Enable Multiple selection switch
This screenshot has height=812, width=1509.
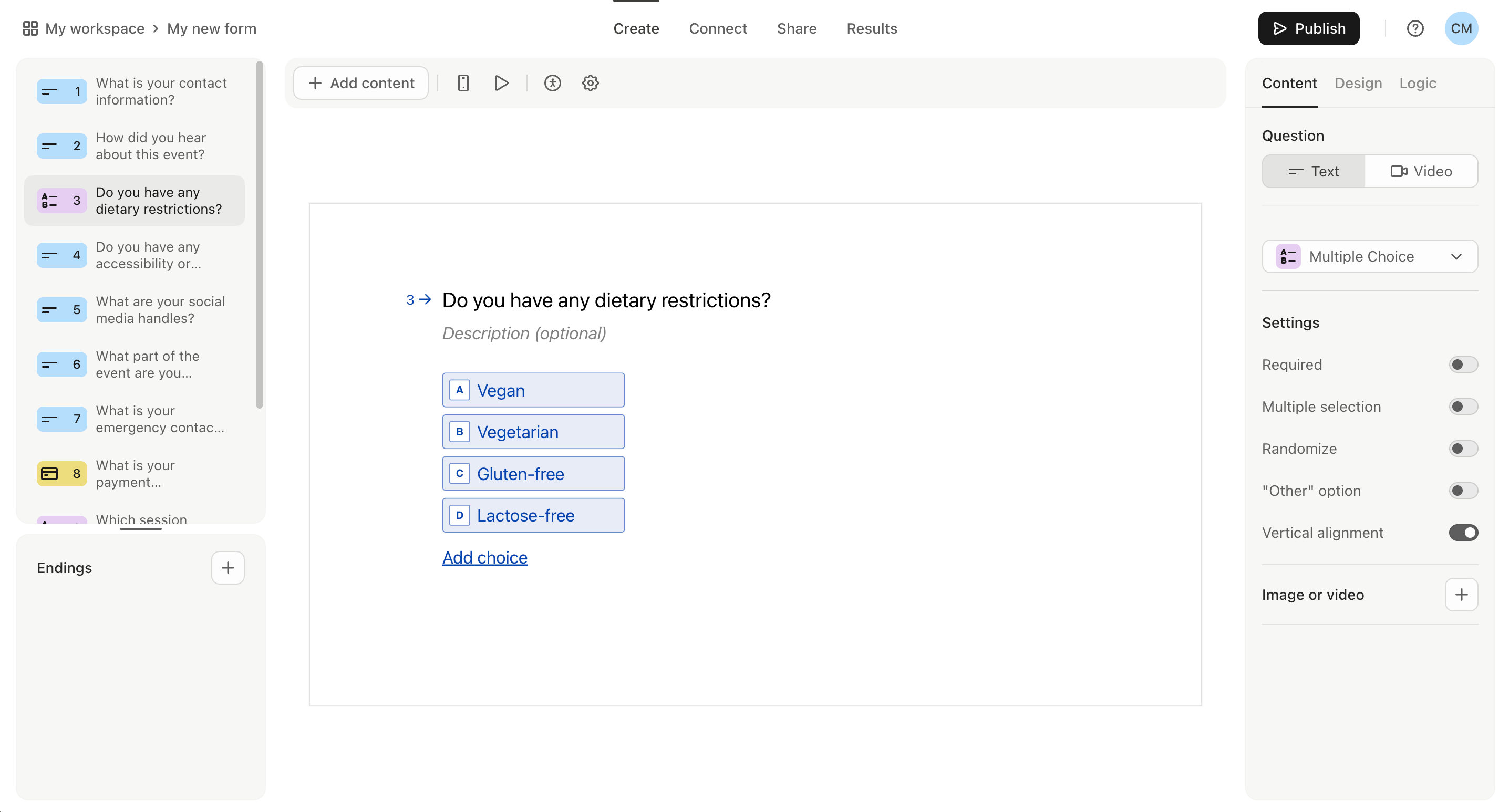(1463, 407)
